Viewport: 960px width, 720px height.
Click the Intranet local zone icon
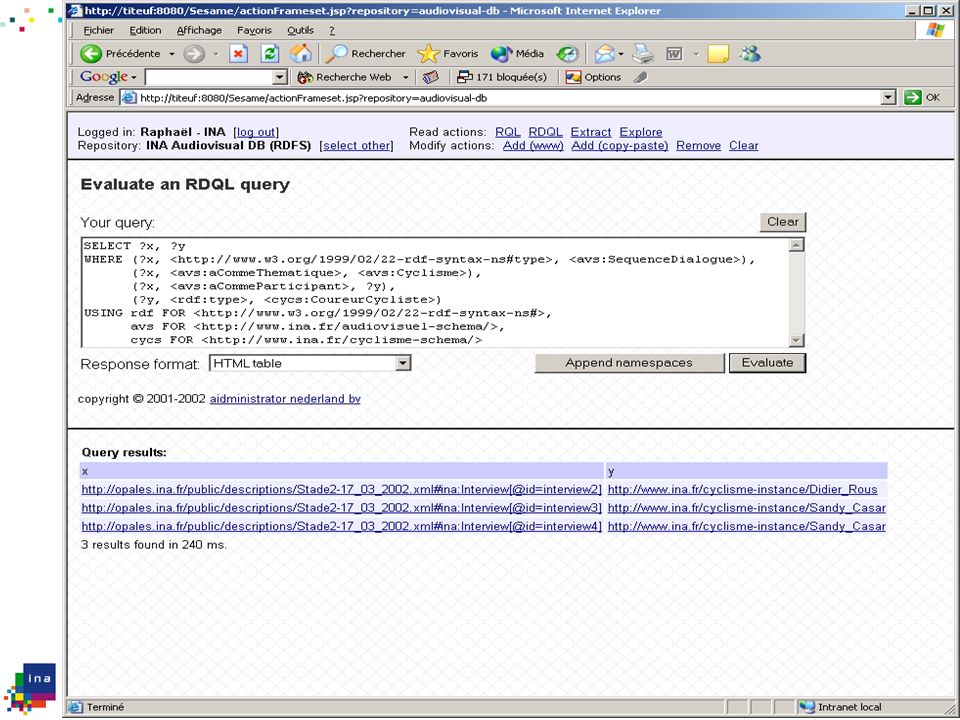tap(807, 707)
